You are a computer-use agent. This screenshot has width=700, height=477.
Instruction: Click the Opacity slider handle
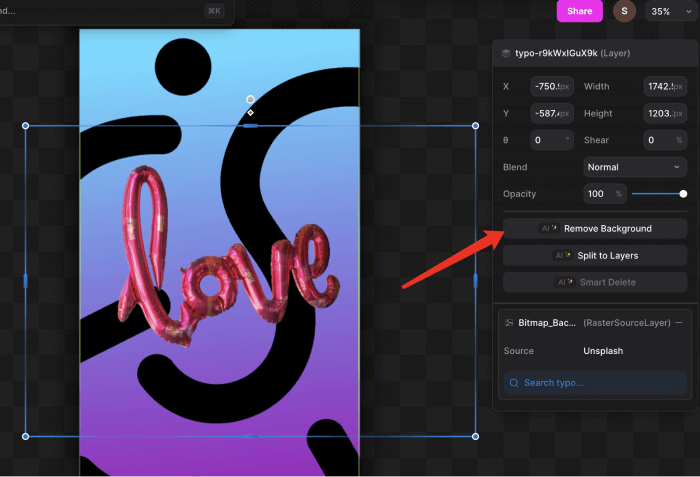click(683, 193)
